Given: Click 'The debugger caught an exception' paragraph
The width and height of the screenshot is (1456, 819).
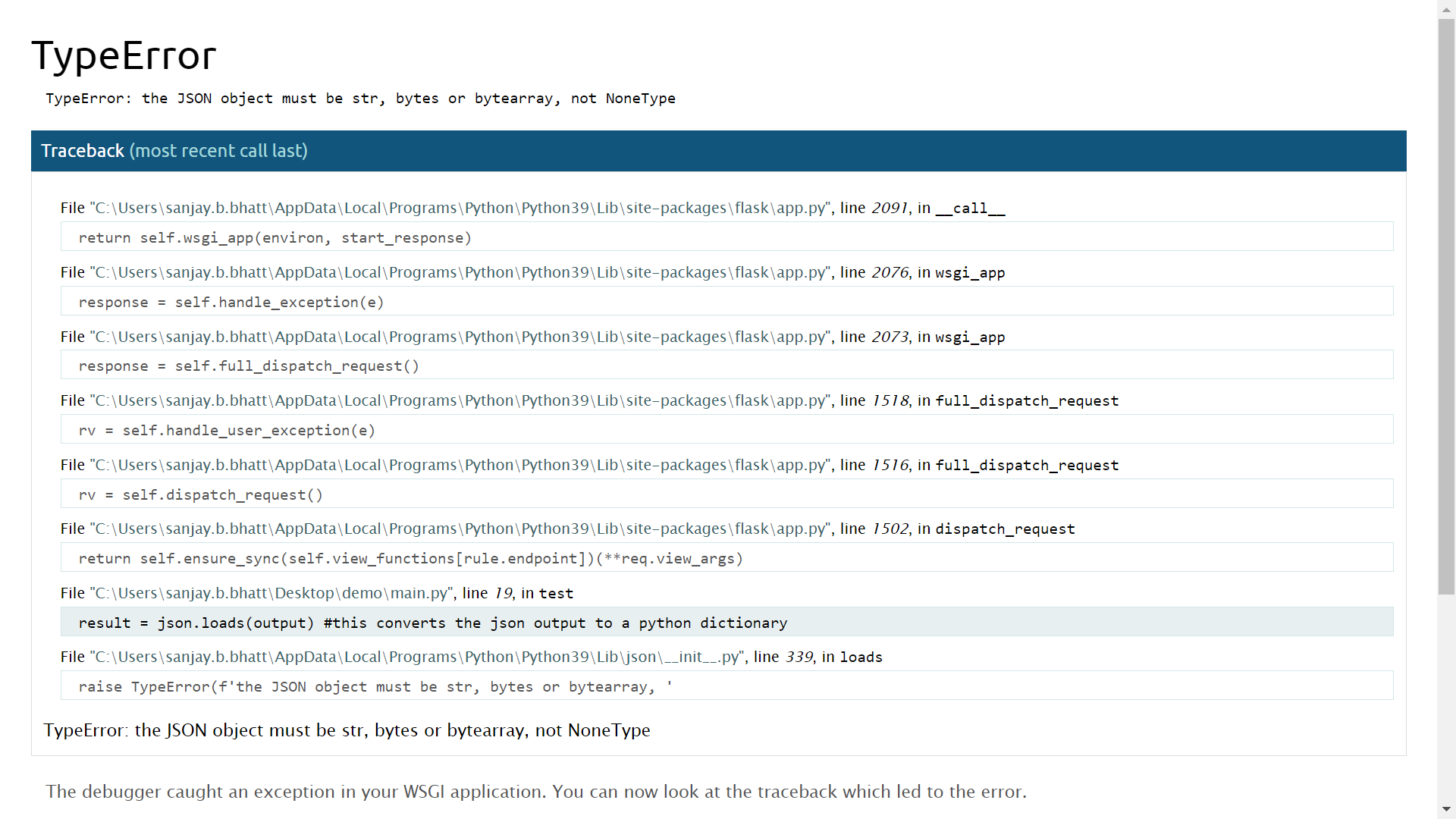Looking at the screenshot, I should [536, 792].
